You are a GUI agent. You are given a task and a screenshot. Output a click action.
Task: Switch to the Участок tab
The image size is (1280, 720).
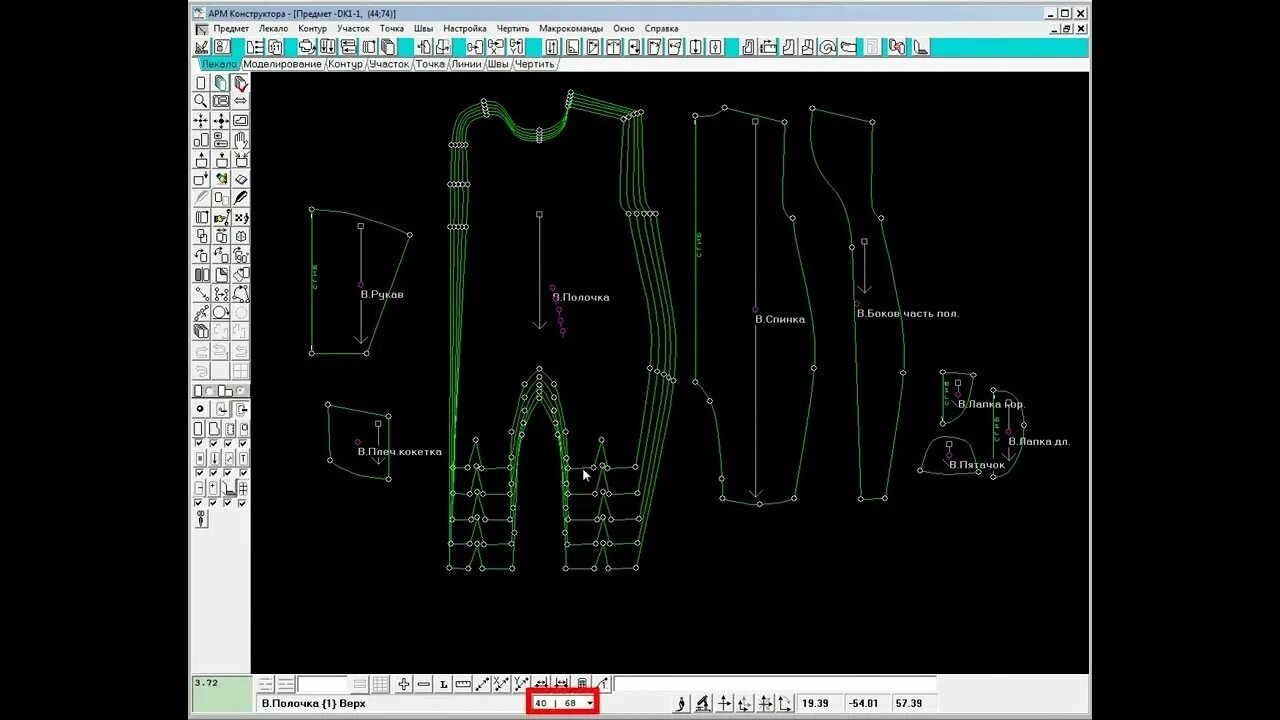coord(389,64)
